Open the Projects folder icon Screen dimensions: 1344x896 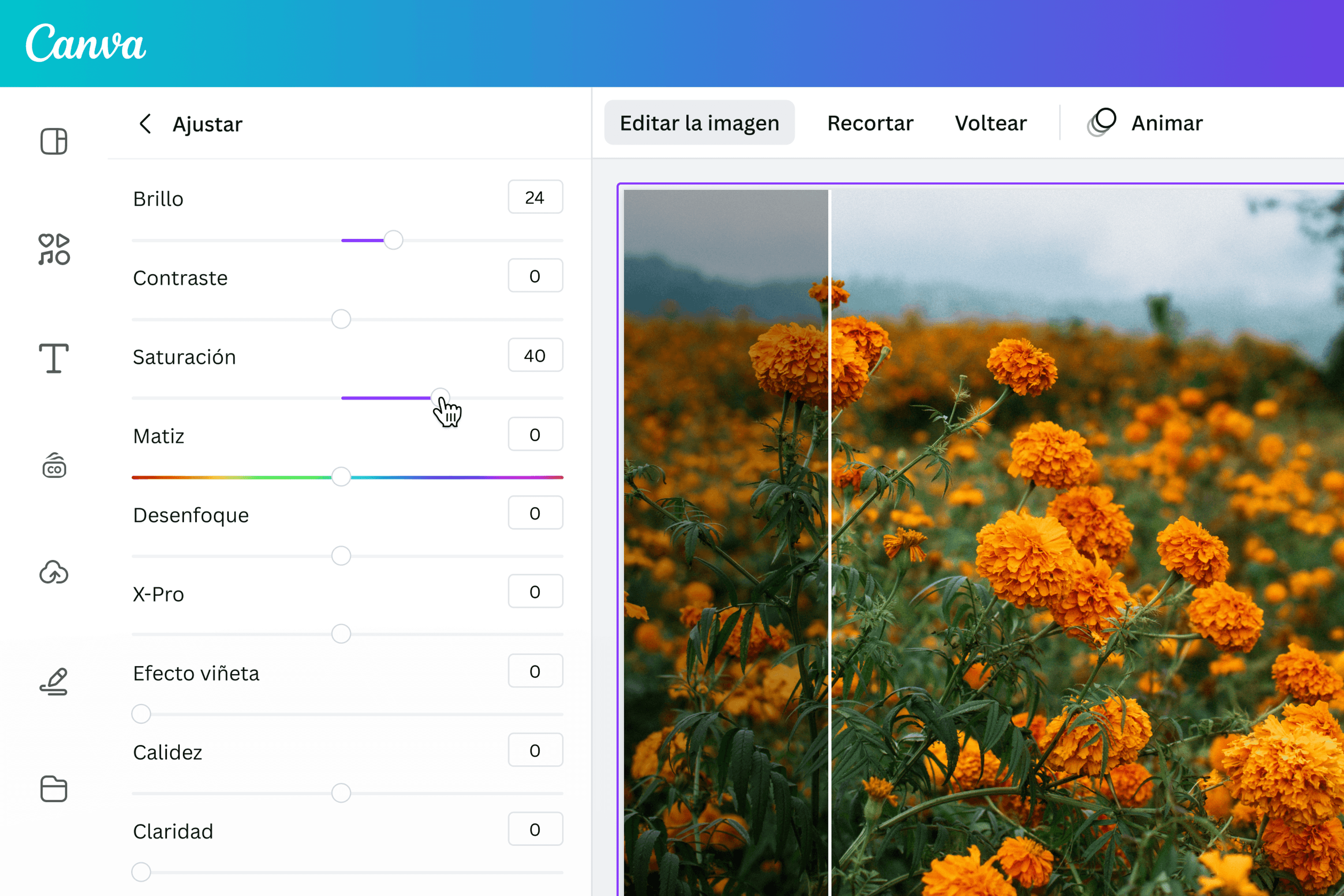pos(54,788)
